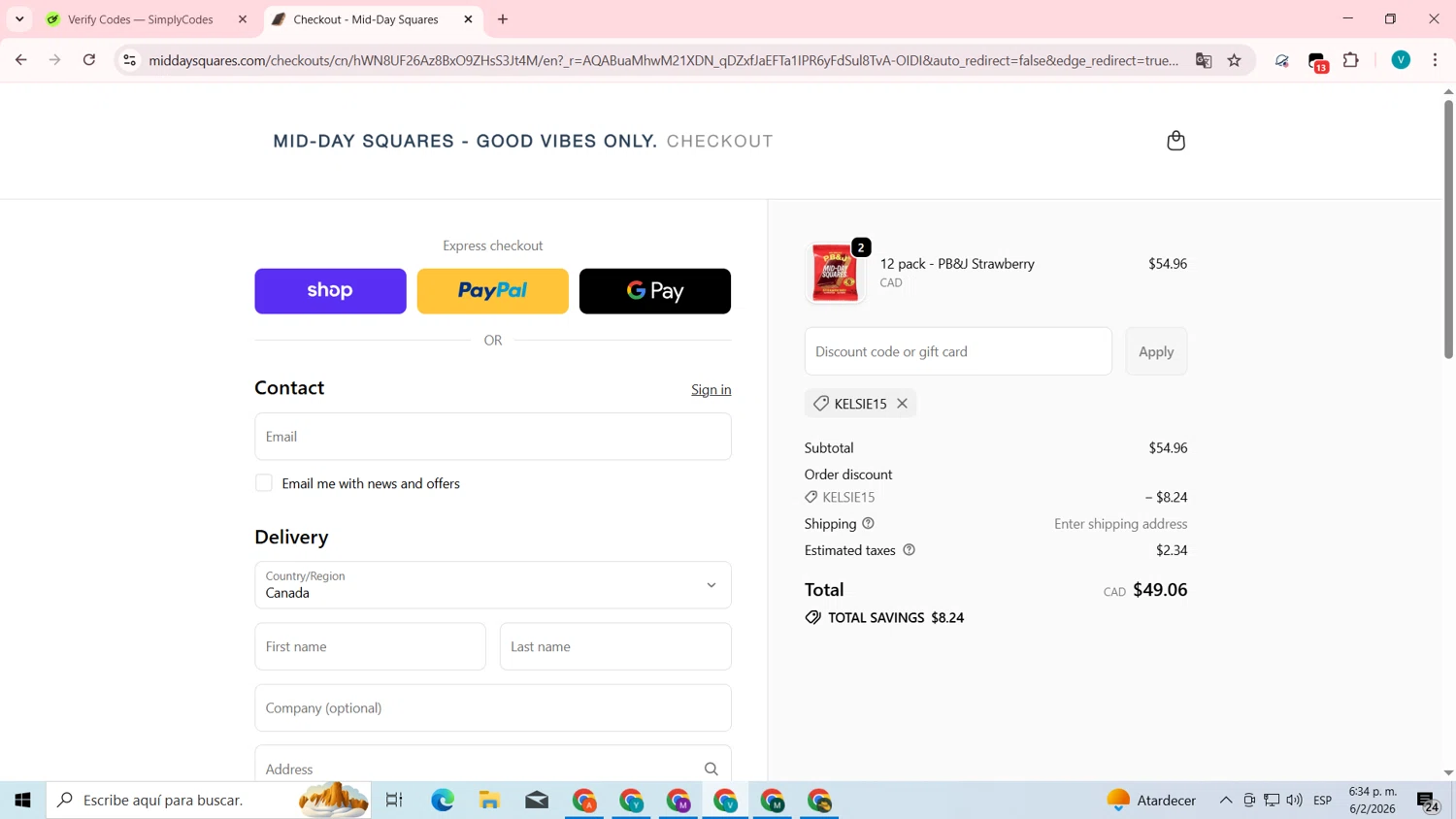
Task: Open File Explorer from the taskbar
Action: pos(489,800)
